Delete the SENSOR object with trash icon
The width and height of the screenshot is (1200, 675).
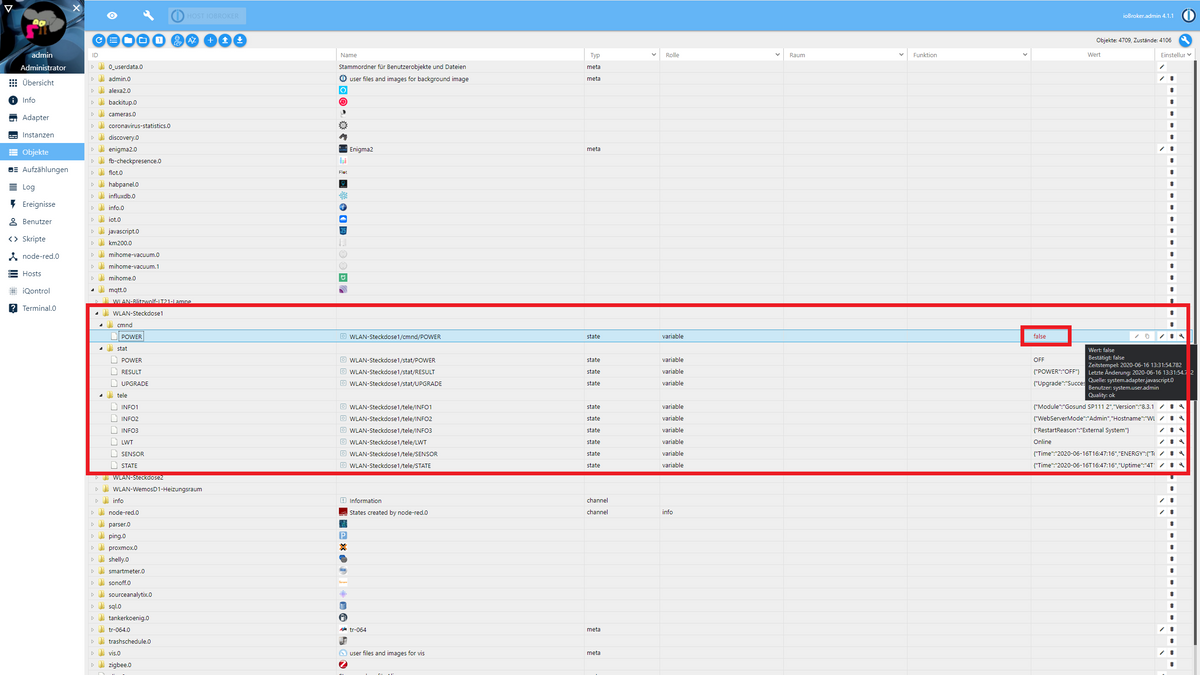click(x=1172, y=454)
